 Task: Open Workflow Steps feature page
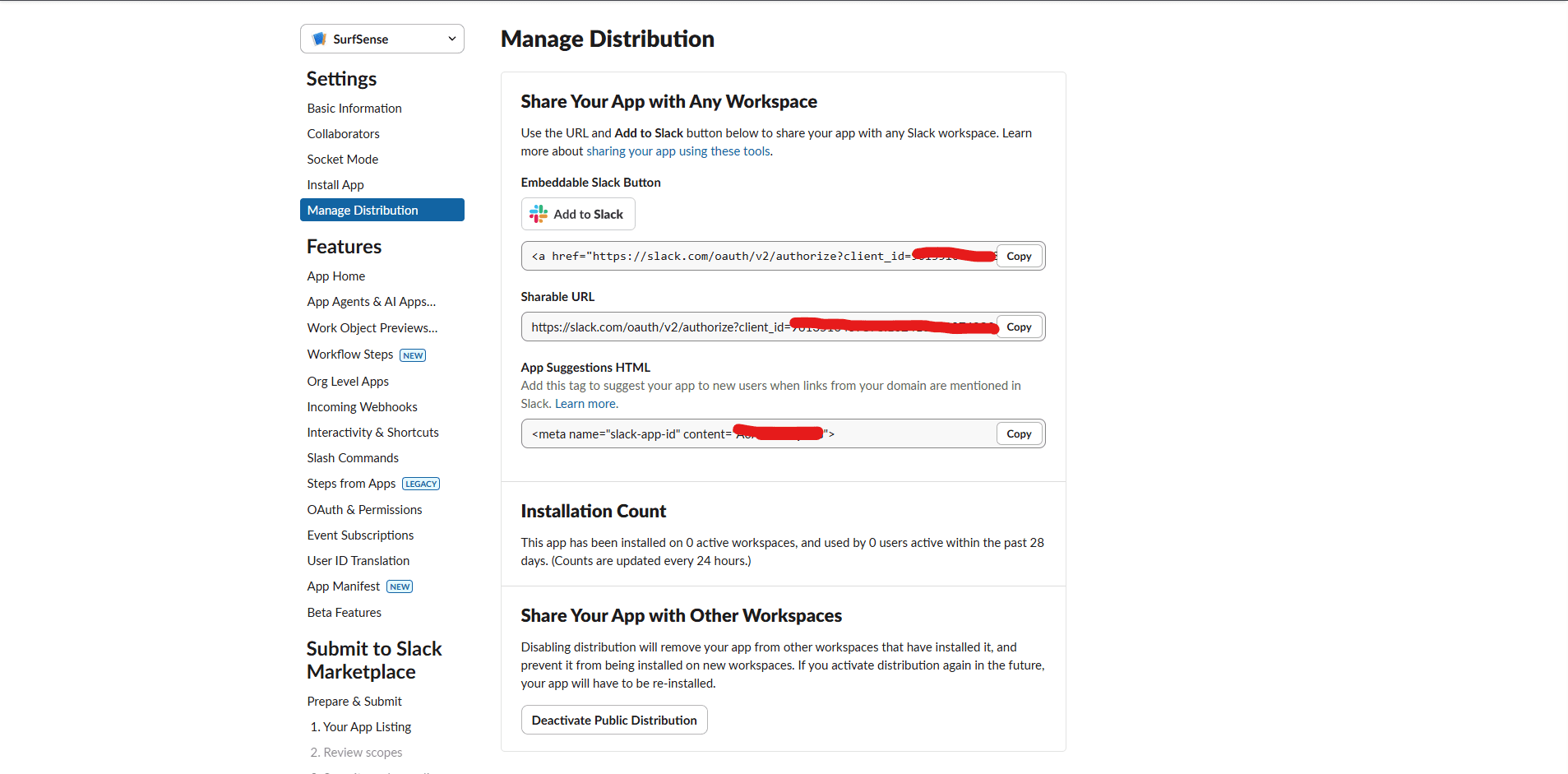coord(349,354)
